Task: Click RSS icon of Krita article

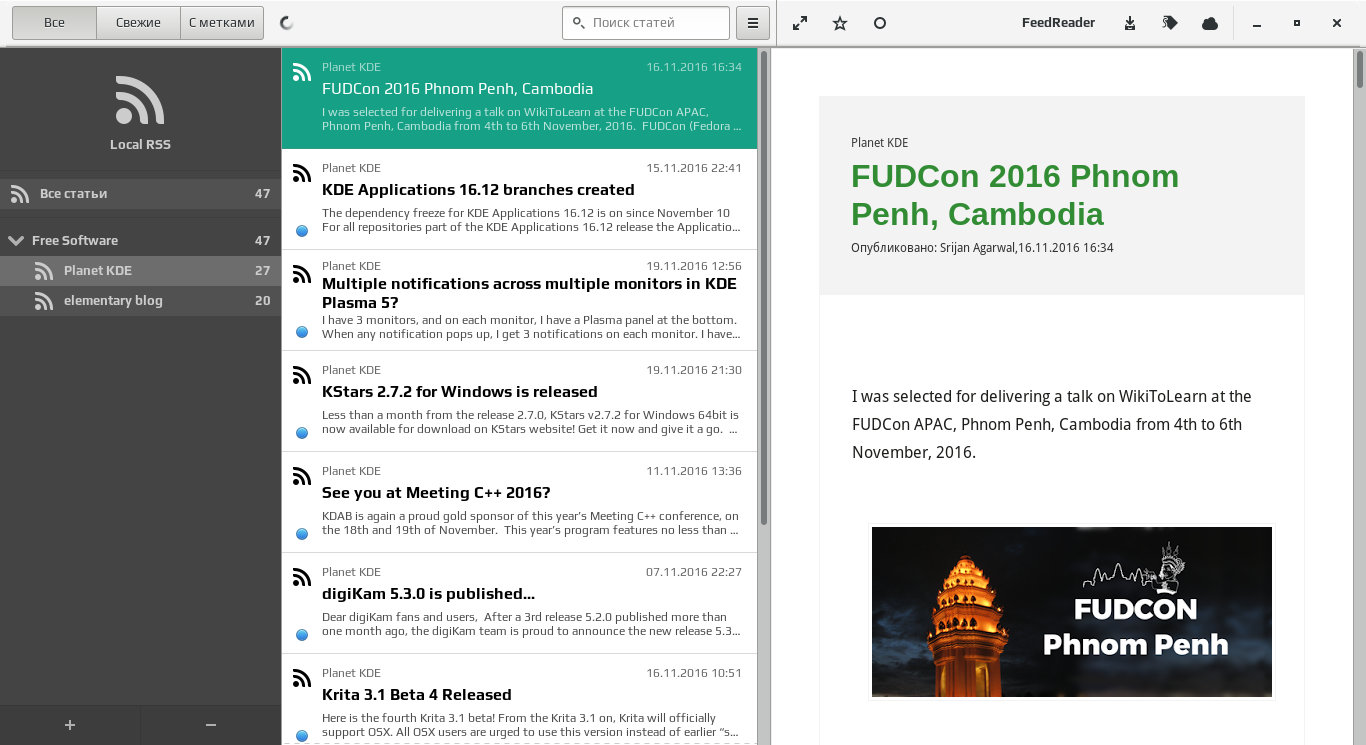Action: (302, 678)
